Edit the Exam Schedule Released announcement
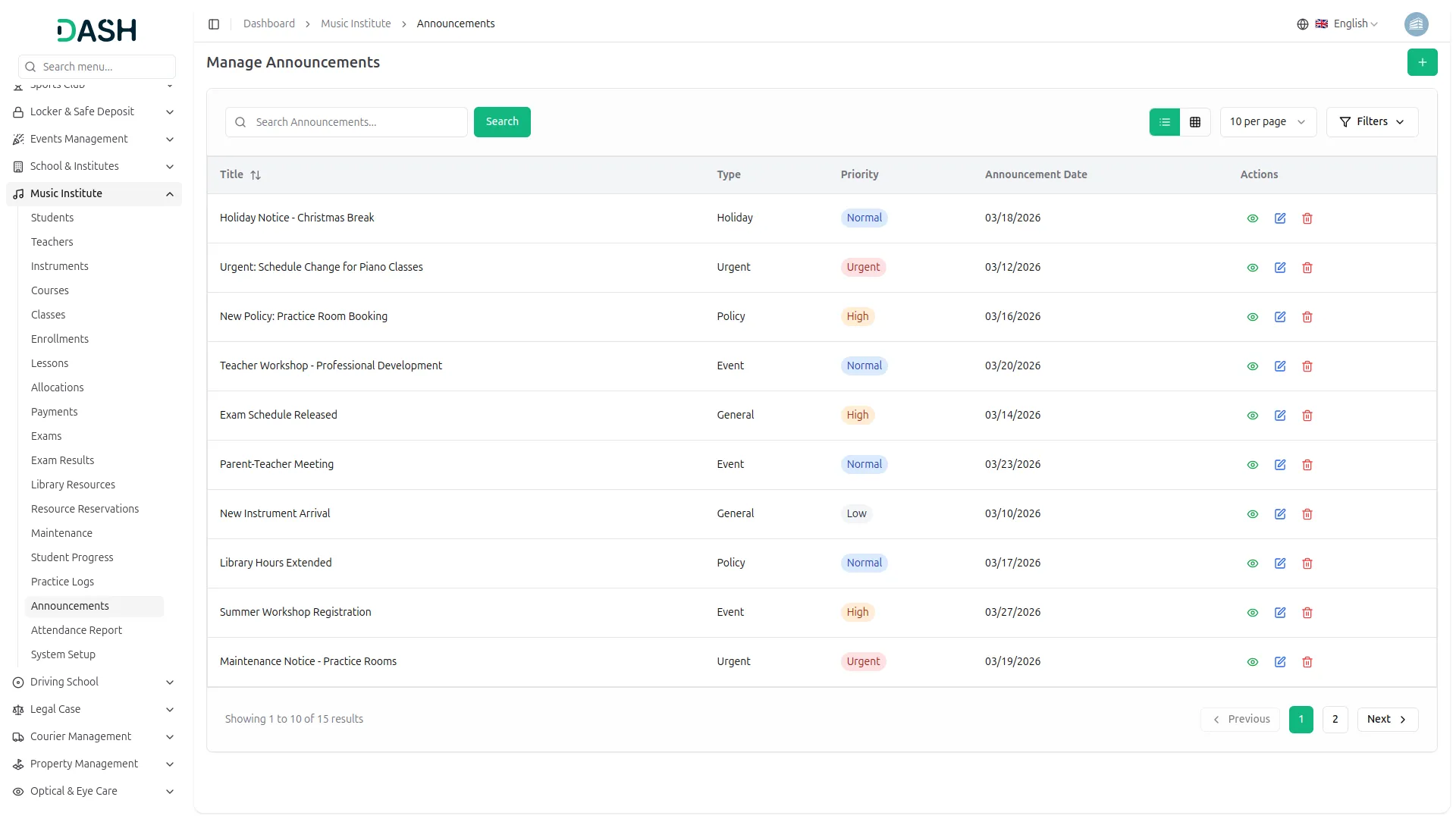Screen dimensions: 1456x819 pos(1279,416)
